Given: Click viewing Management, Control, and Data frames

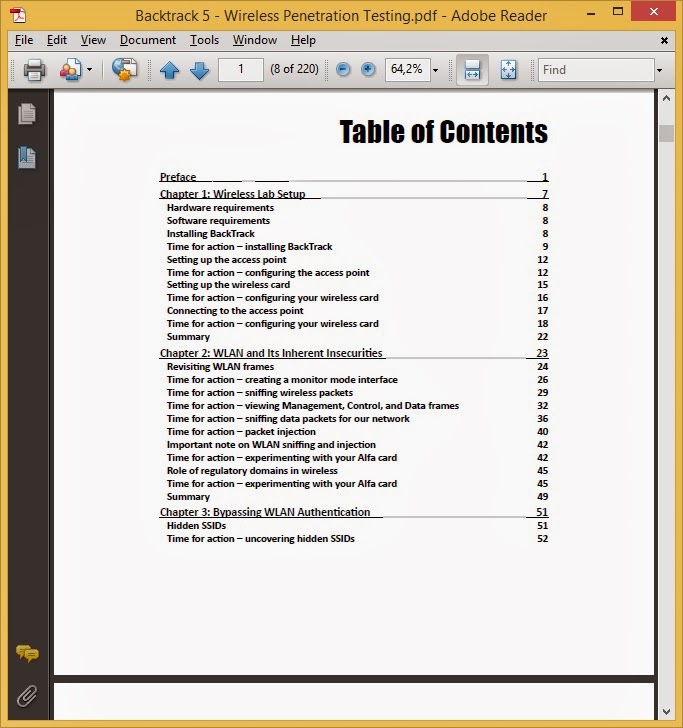Looking at the screenshot, I should click(x=313, y=405).
